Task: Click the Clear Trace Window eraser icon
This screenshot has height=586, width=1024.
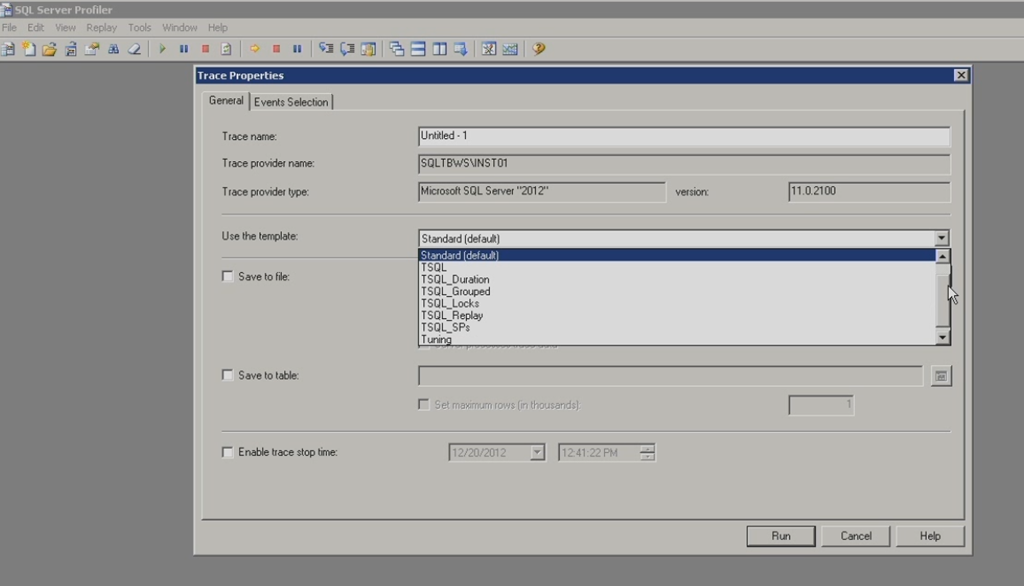Action: point(134,49)
